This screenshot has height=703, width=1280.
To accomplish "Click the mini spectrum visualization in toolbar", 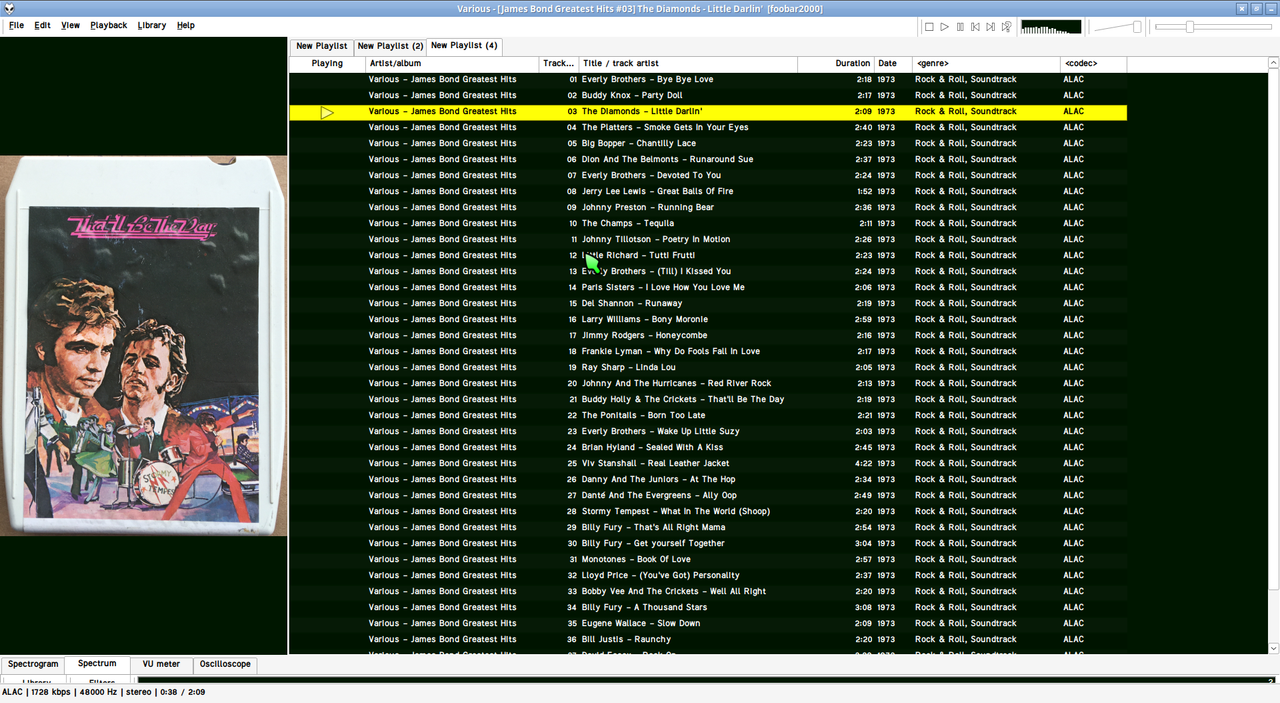I will point(1051,27).
